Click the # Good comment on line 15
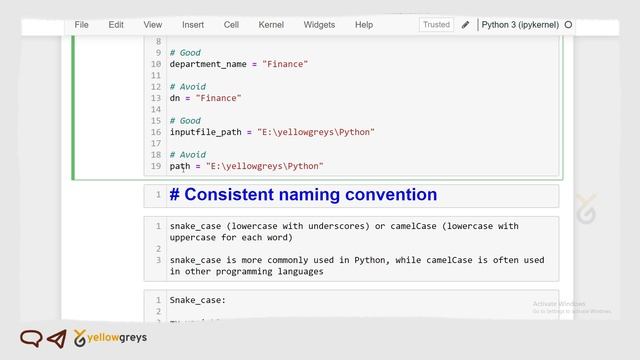 [185, 121]
